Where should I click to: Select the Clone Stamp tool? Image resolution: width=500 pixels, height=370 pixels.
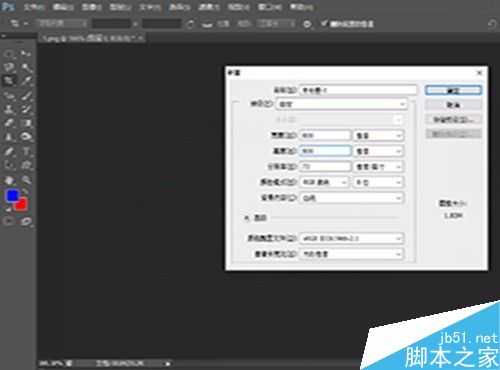point(9,109)
